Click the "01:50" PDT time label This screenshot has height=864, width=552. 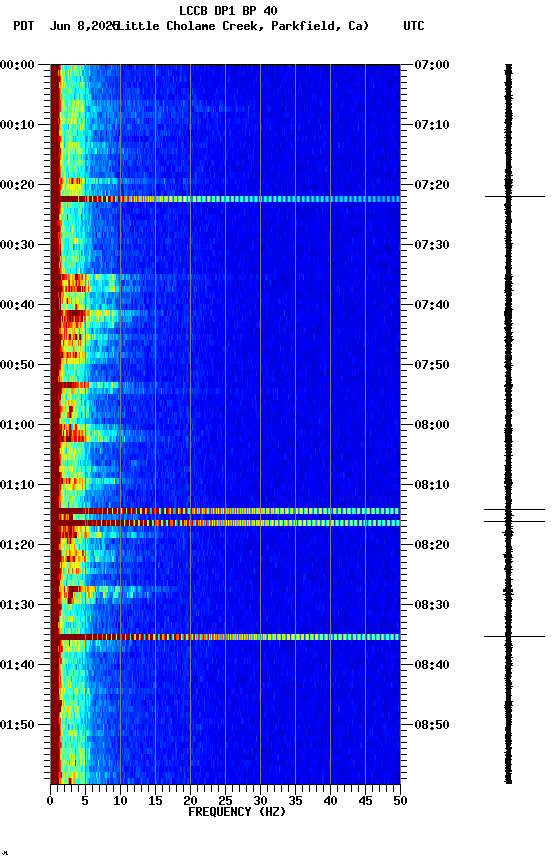pos(17,725)
